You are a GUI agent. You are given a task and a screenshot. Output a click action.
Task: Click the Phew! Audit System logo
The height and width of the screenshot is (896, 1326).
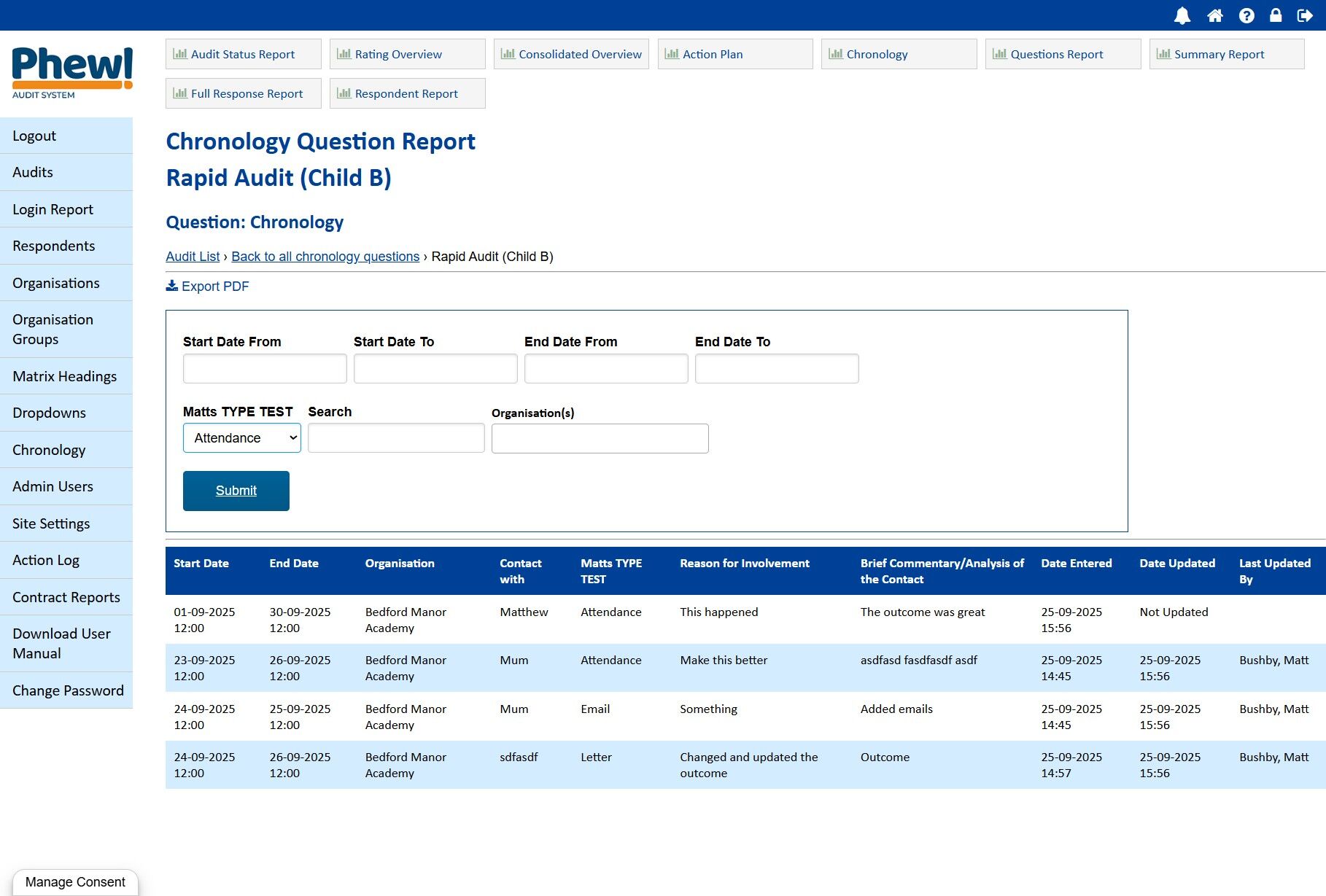pyautogui.click(x=72, y=73)
